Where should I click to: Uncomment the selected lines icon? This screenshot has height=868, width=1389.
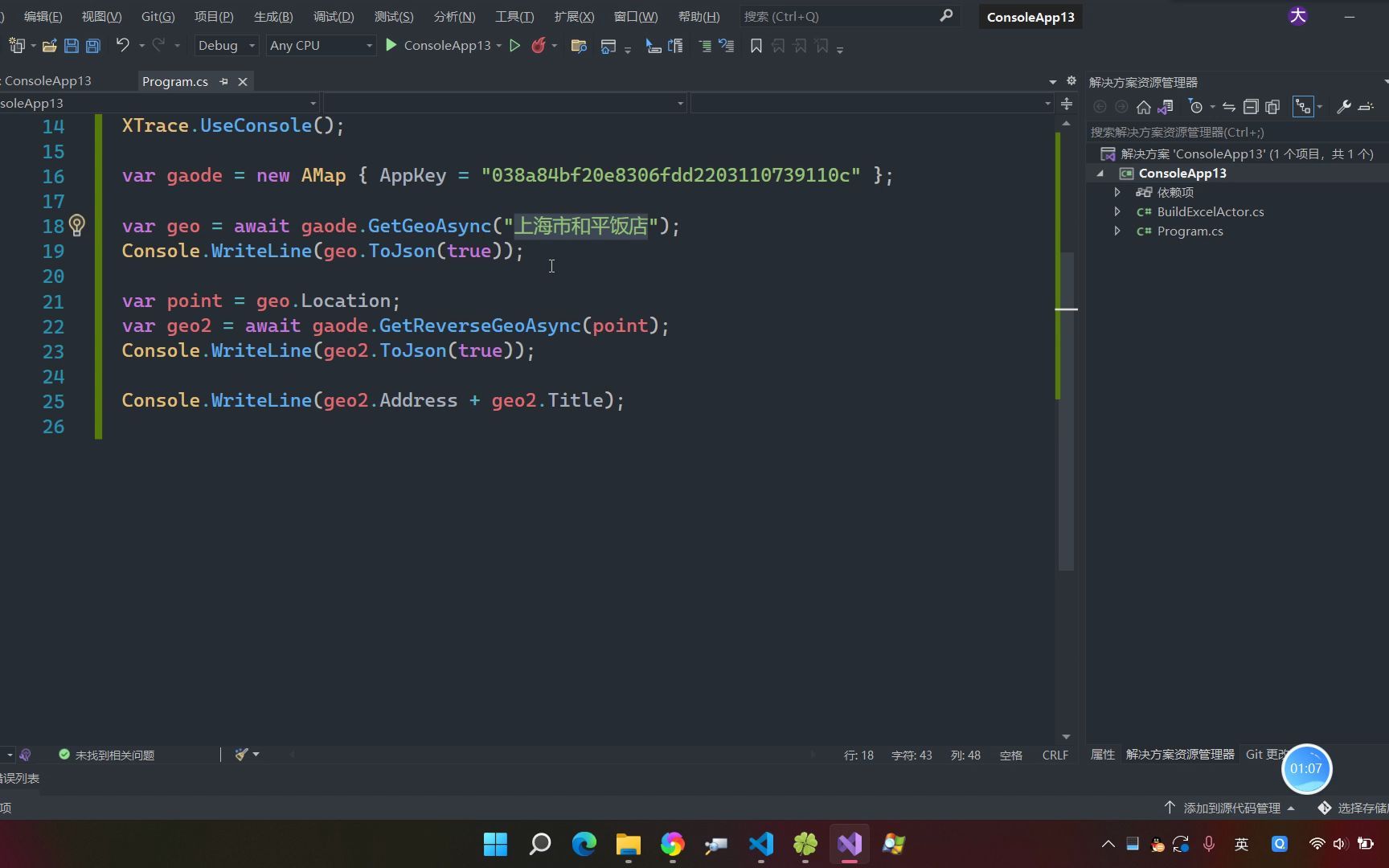(x=727, y=46)
